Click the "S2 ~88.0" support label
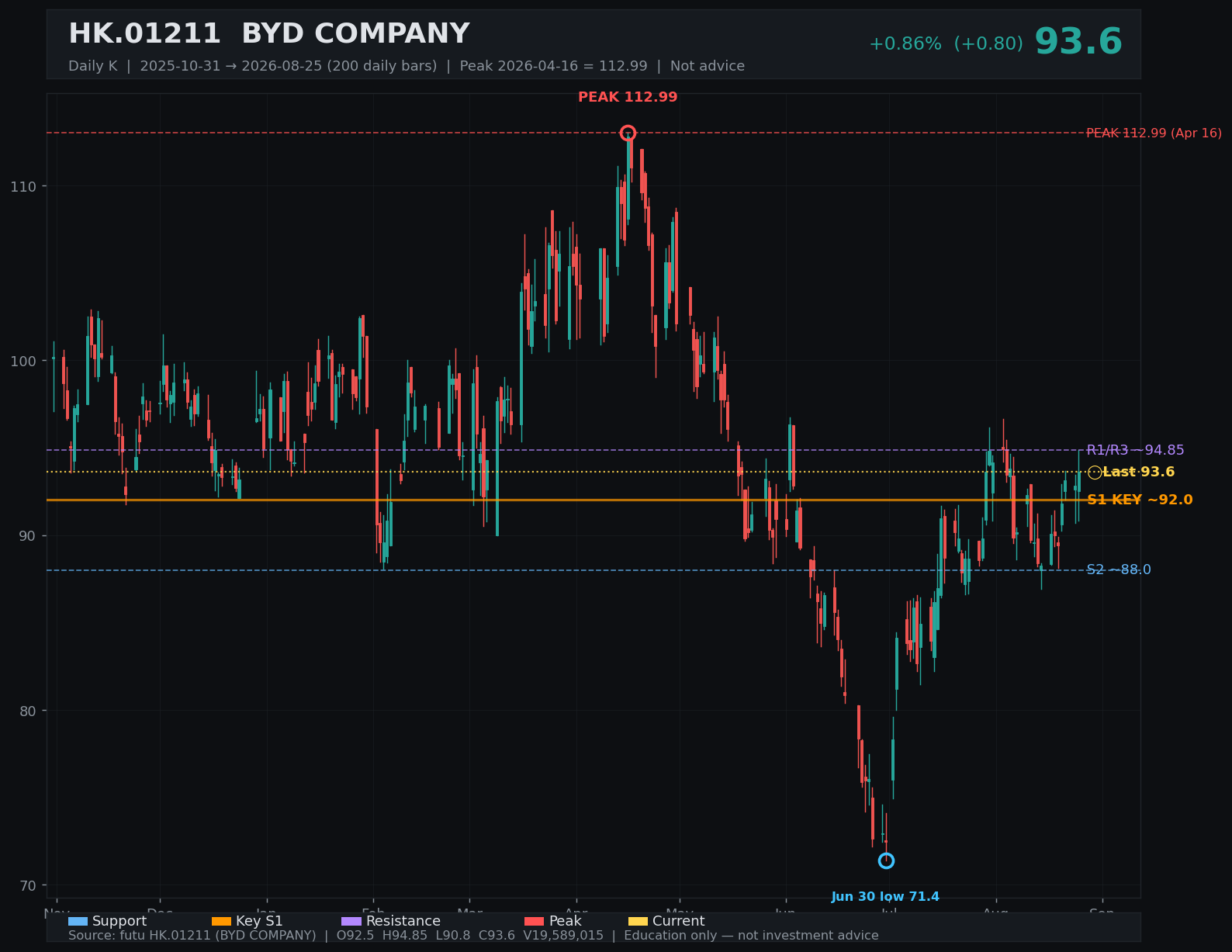1232x952 pixels. (x=1119, y=569)
